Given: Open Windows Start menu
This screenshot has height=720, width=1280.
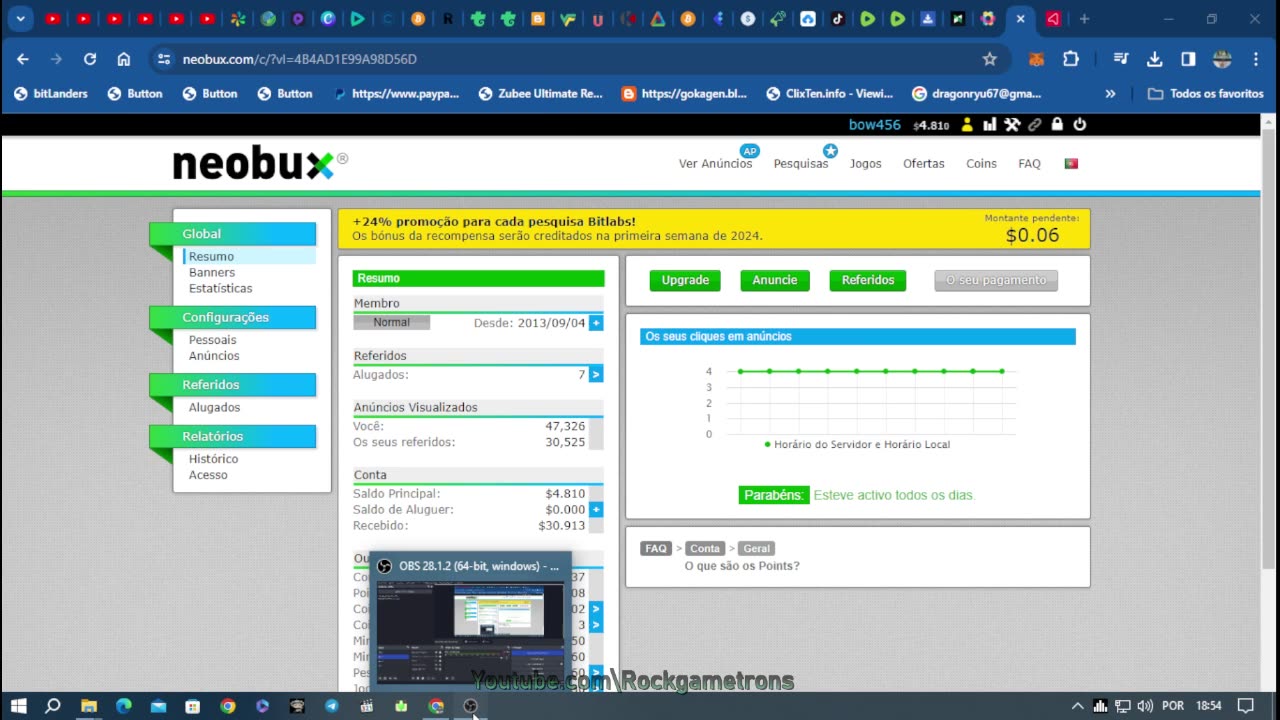Looking at the screenshot, I should pyautogui.click(x=18, y=706).
